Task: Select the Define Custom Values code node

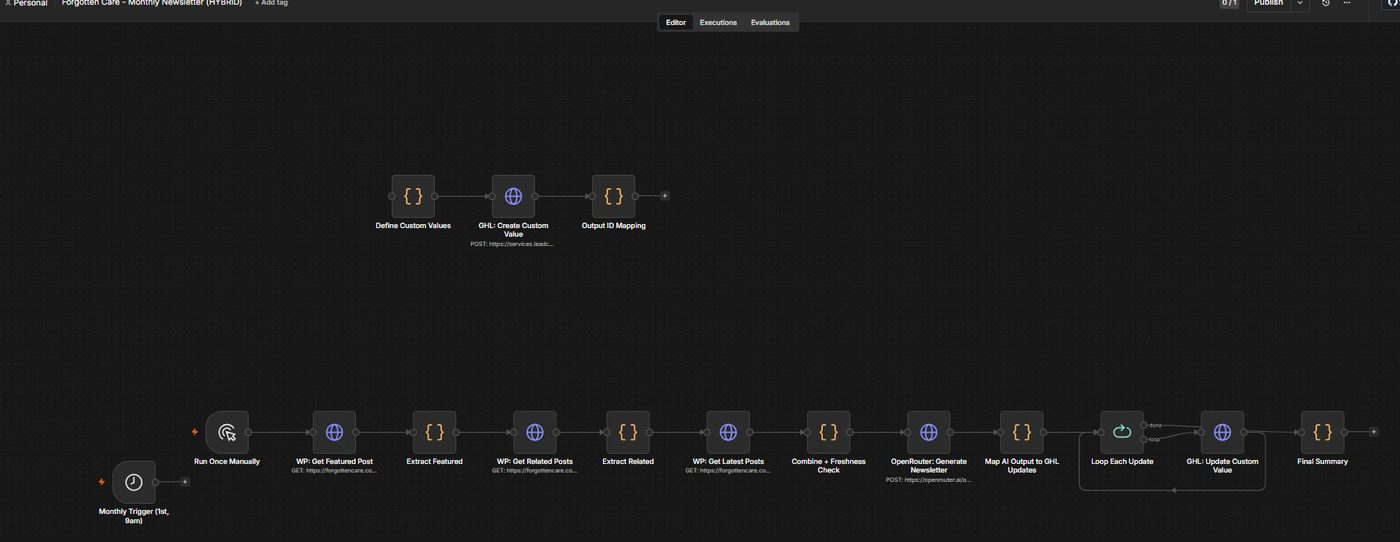Action: (413, 196)
